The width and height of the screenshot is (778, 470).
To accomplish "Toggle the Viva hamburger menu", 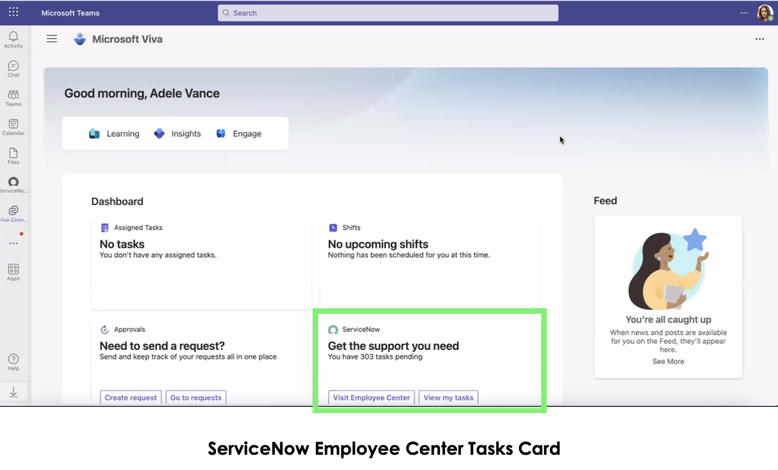I will (52, 39).
